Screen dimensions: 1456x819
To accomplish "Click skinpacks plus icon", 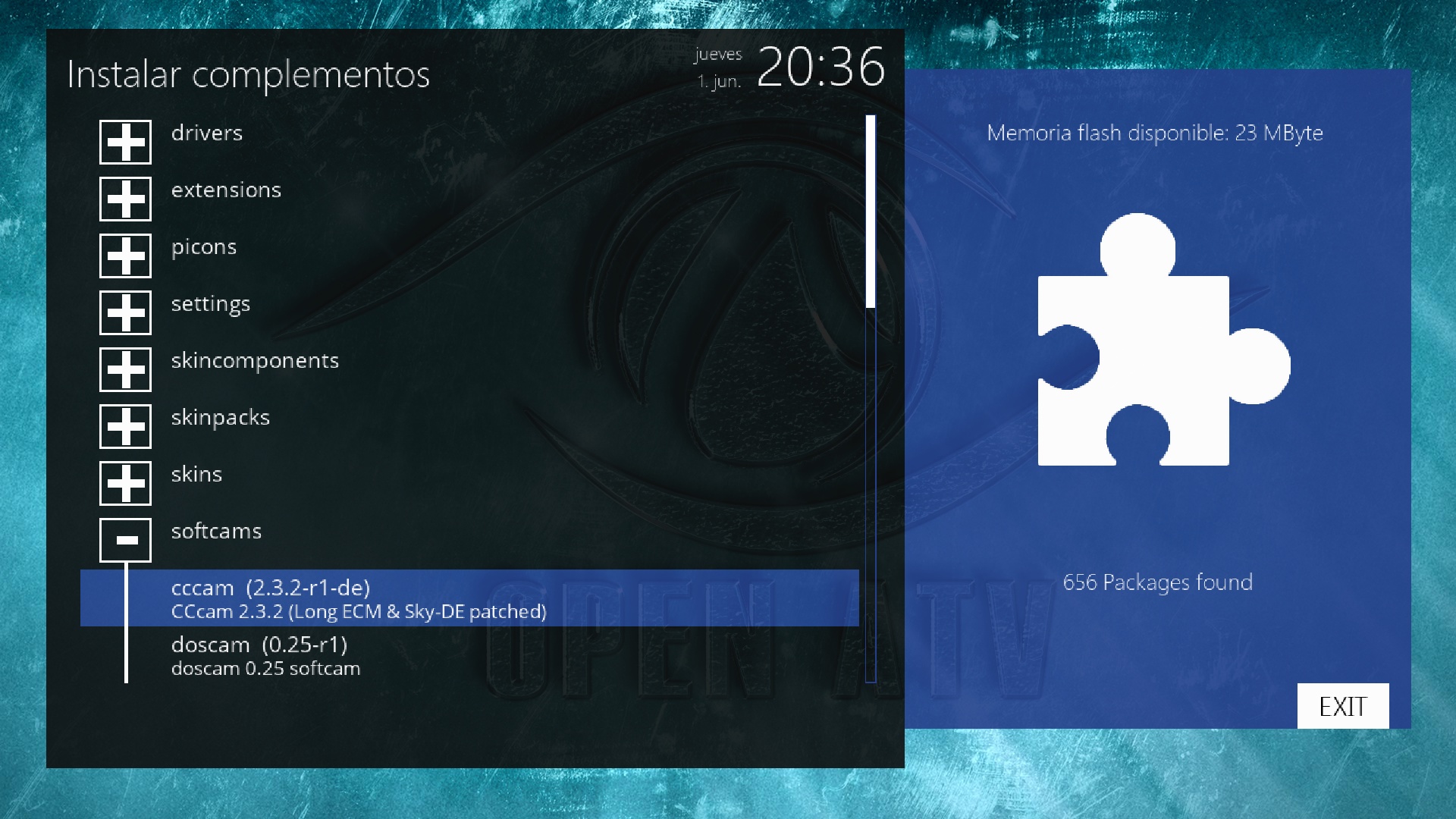I will click(125, 426).
